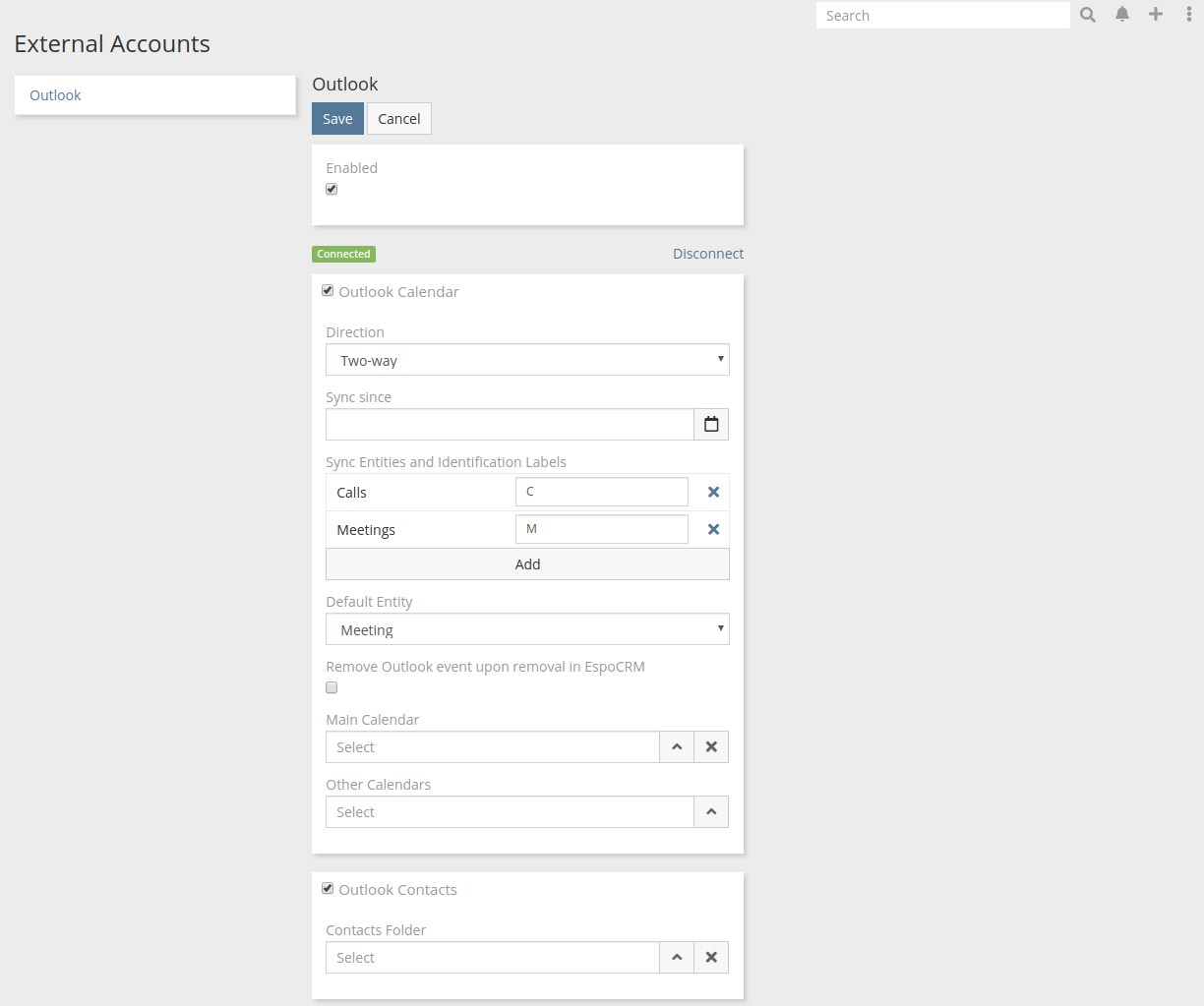Clear the Main Calendar selection
Viewport: 1204px width, 1006px height.
[711, 747]
